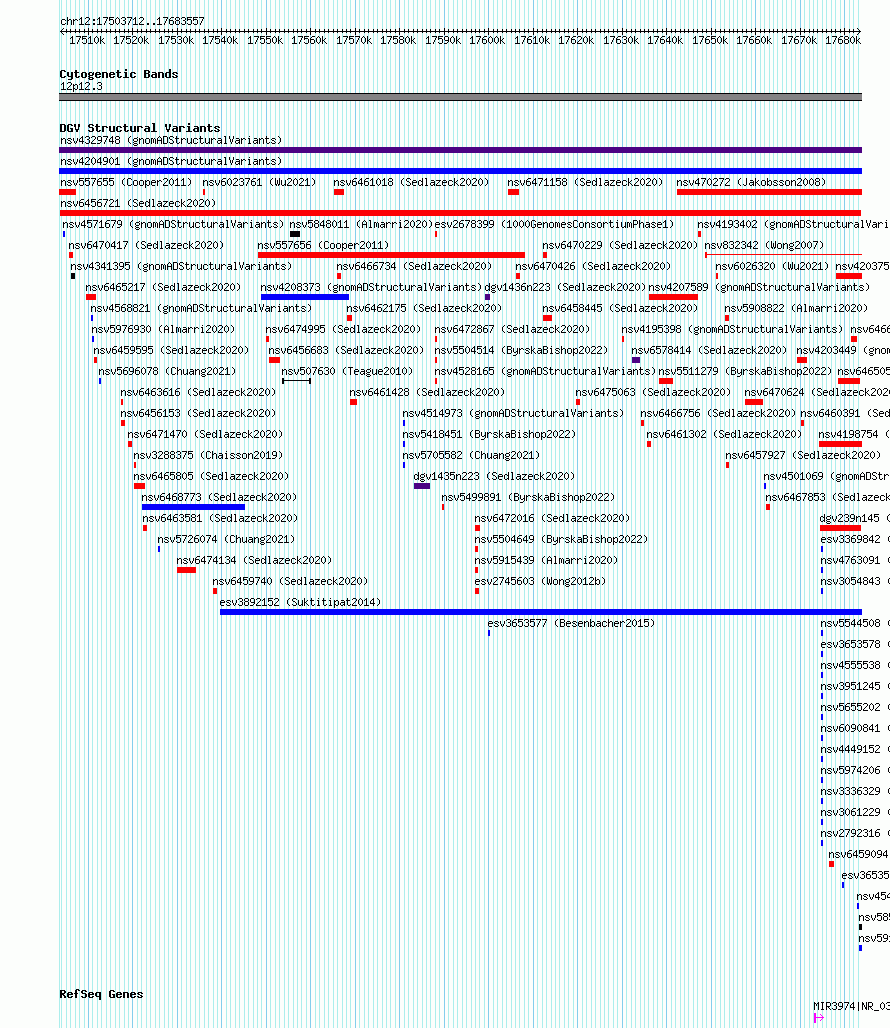This screenshot has height=1028, width=890.
Task: Open esv3892152 (Suktitipat2014) label
Action: click(300, 602)
